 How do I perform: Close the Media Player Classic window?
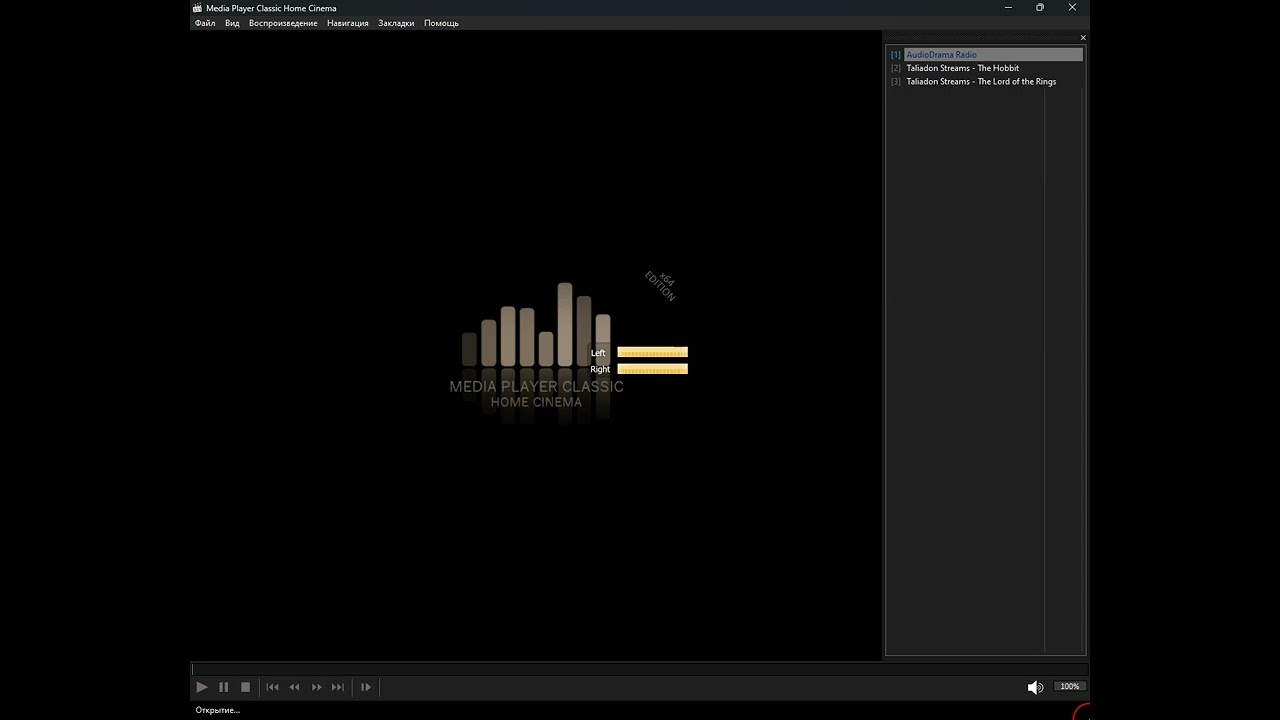[1073, 8]
